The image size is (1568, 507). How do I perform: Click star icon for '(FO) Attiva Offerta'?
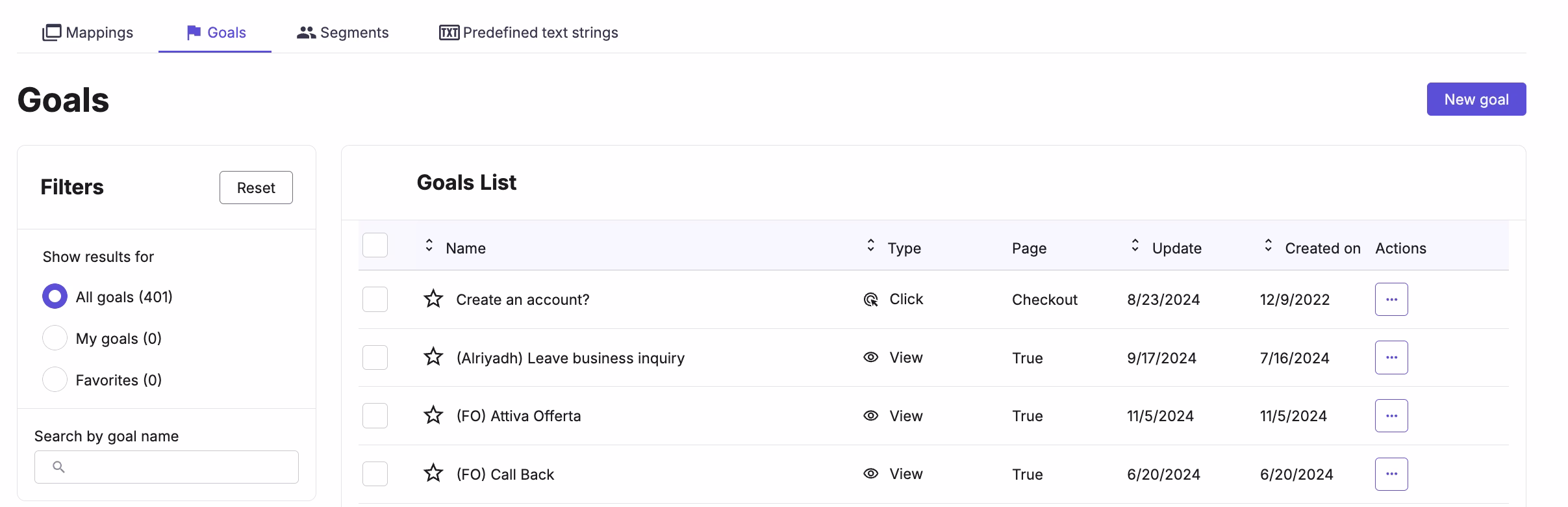point(433,415)
